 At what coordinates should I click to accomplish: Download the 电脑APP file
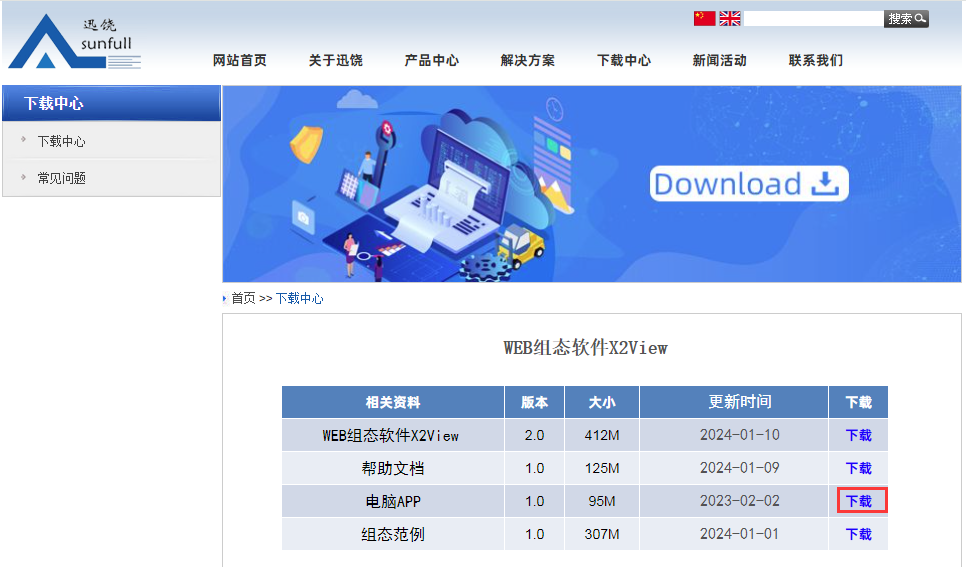(858, 501)
